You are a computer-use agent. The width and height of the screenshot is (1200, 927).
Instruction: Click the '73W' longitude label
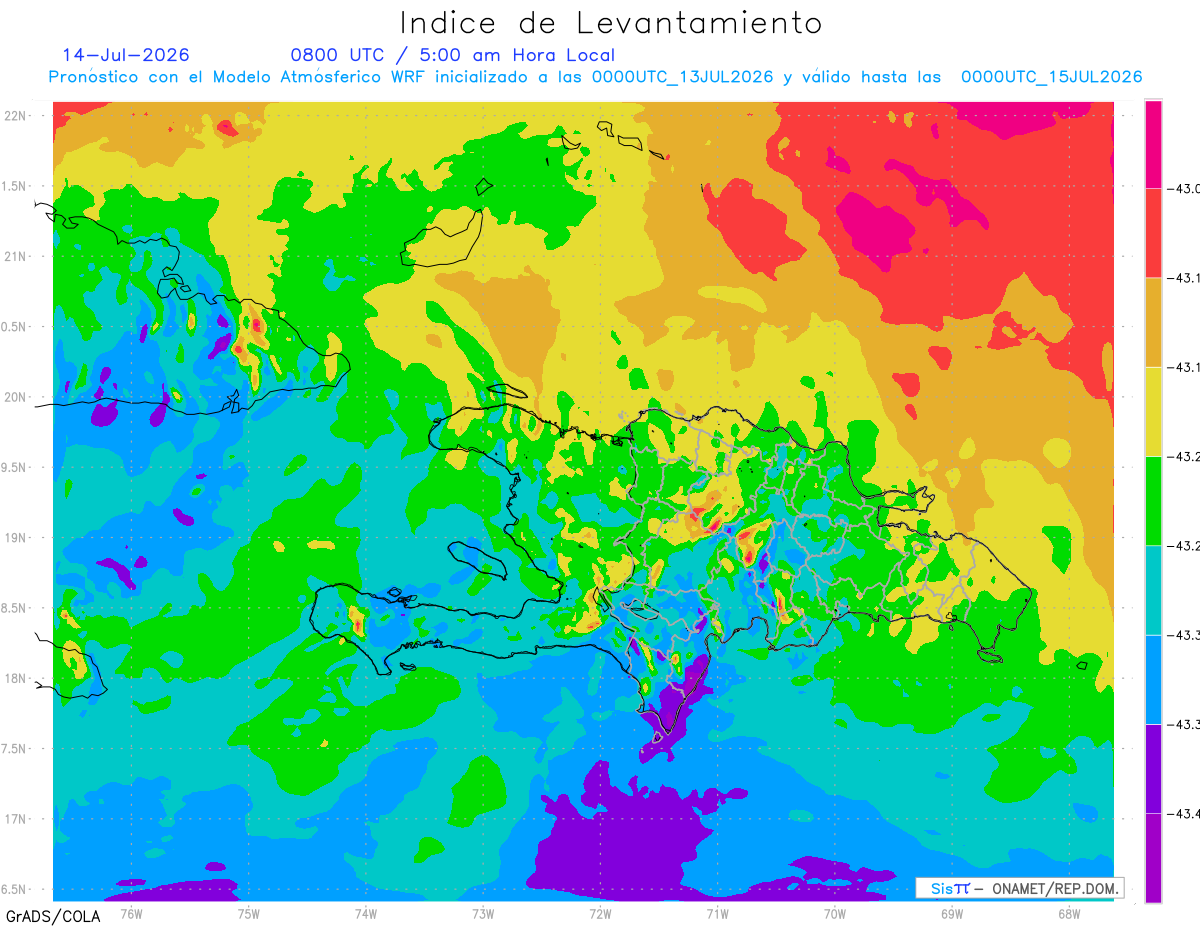click(483, 913)
